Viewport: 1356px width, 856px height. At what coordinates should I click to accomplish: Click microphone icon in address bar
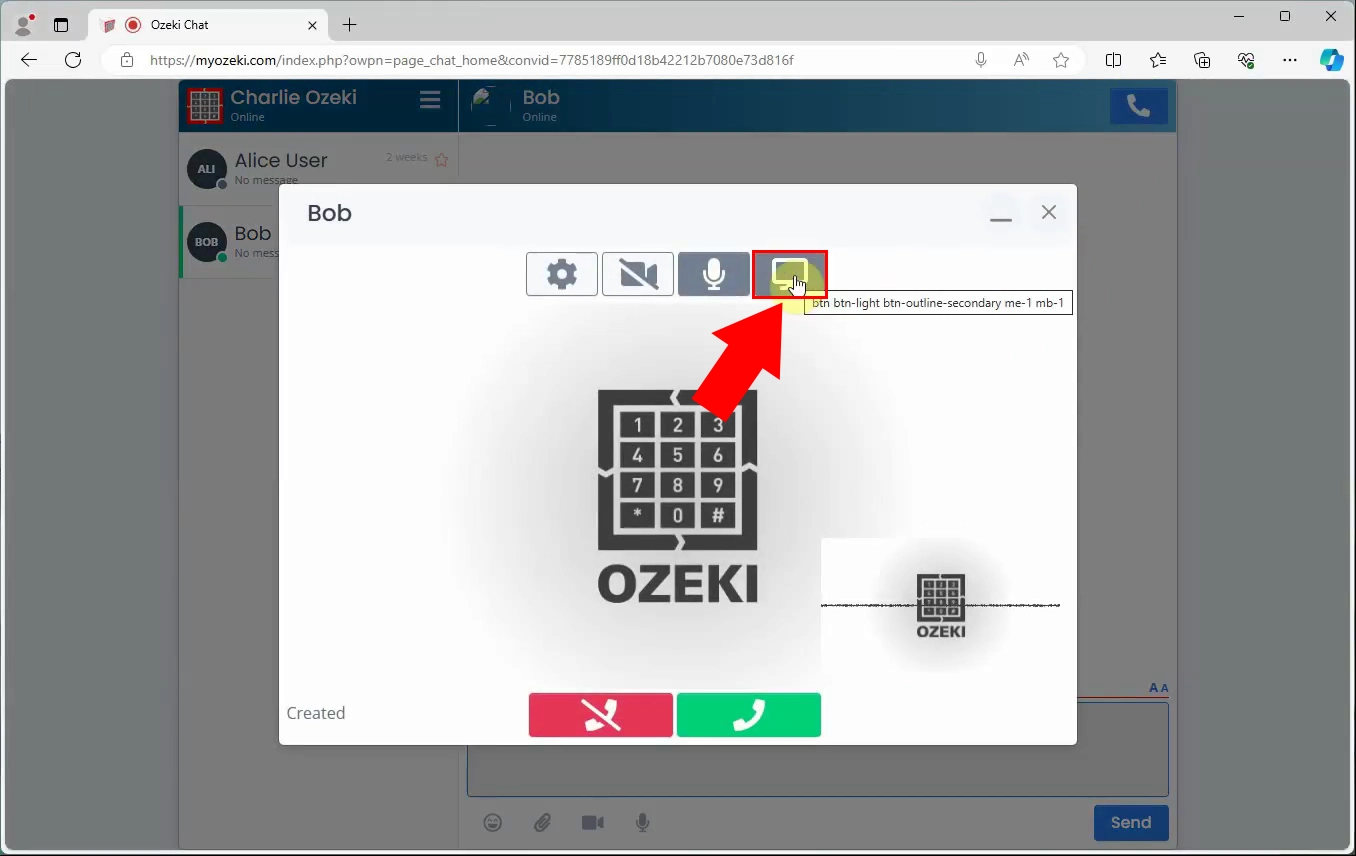[x=981, y=60]
